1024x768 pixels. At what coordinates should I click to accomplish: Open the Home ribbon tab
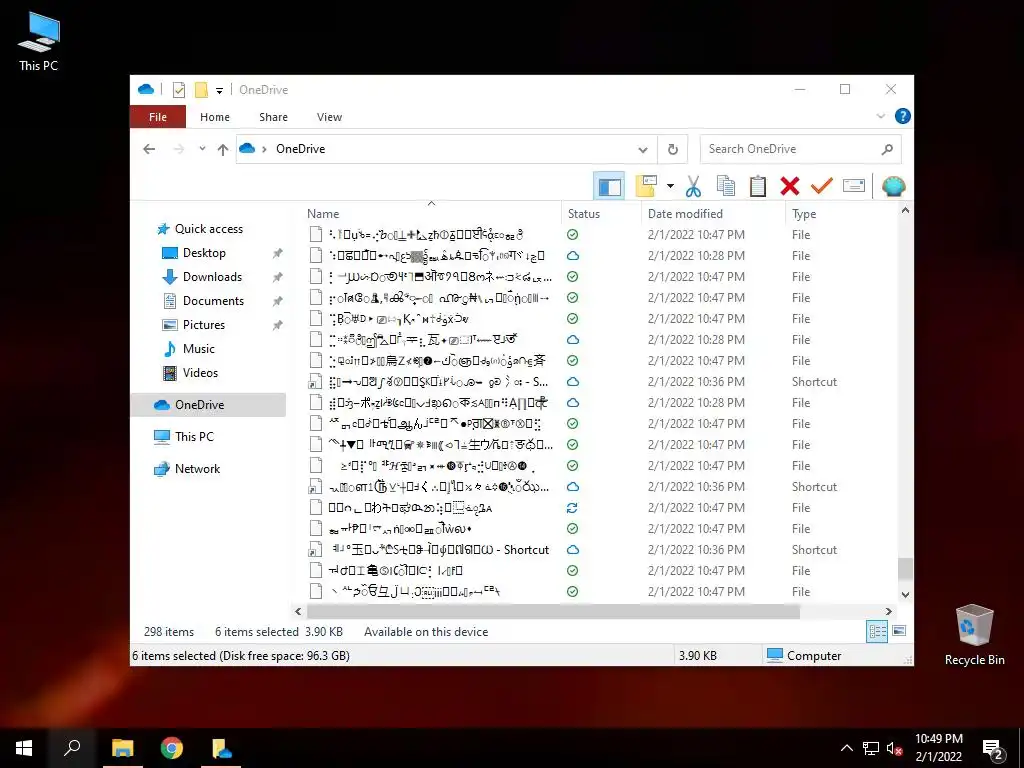click(215, 117)
